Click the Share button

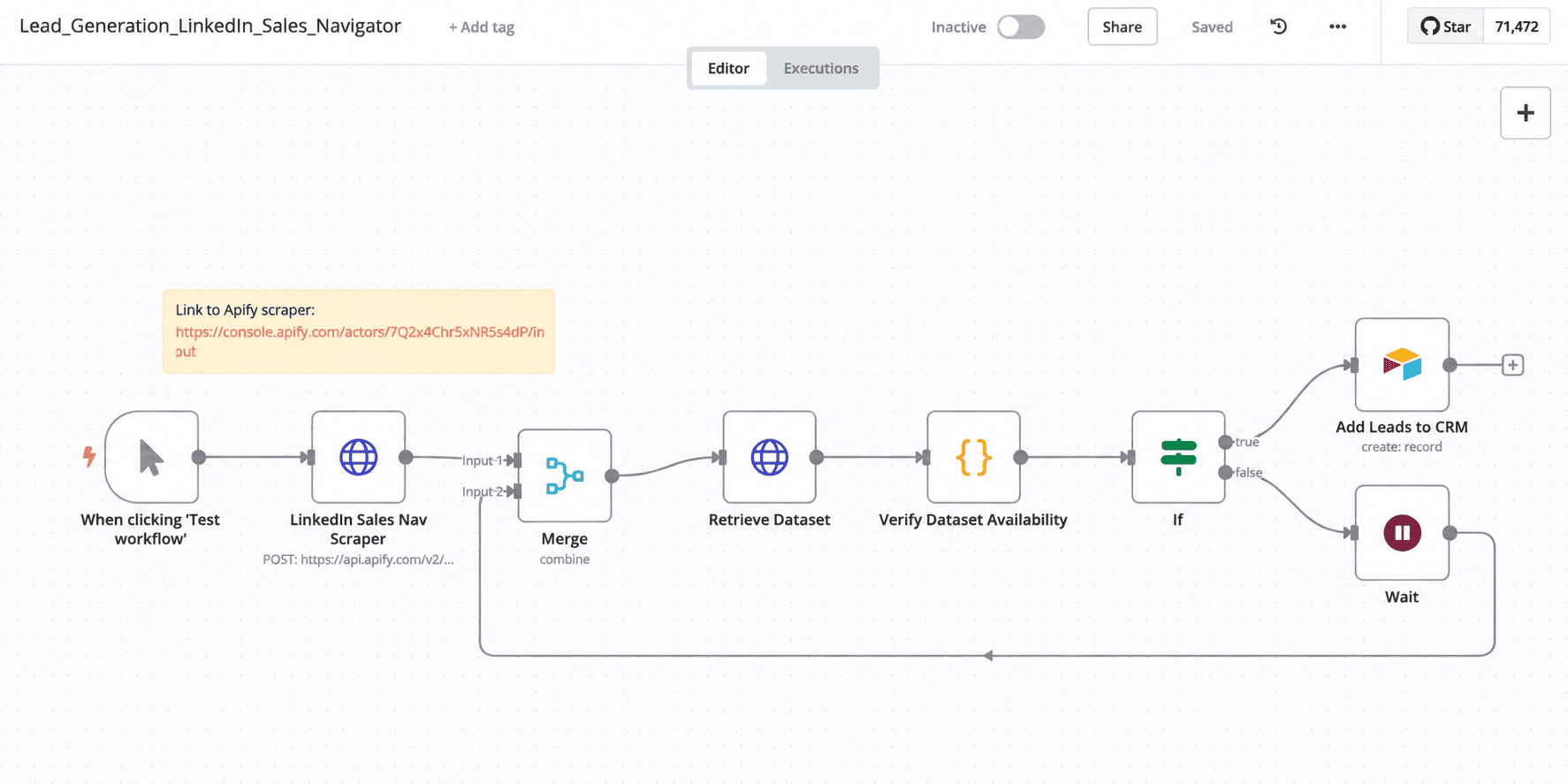click(1122, 27)
